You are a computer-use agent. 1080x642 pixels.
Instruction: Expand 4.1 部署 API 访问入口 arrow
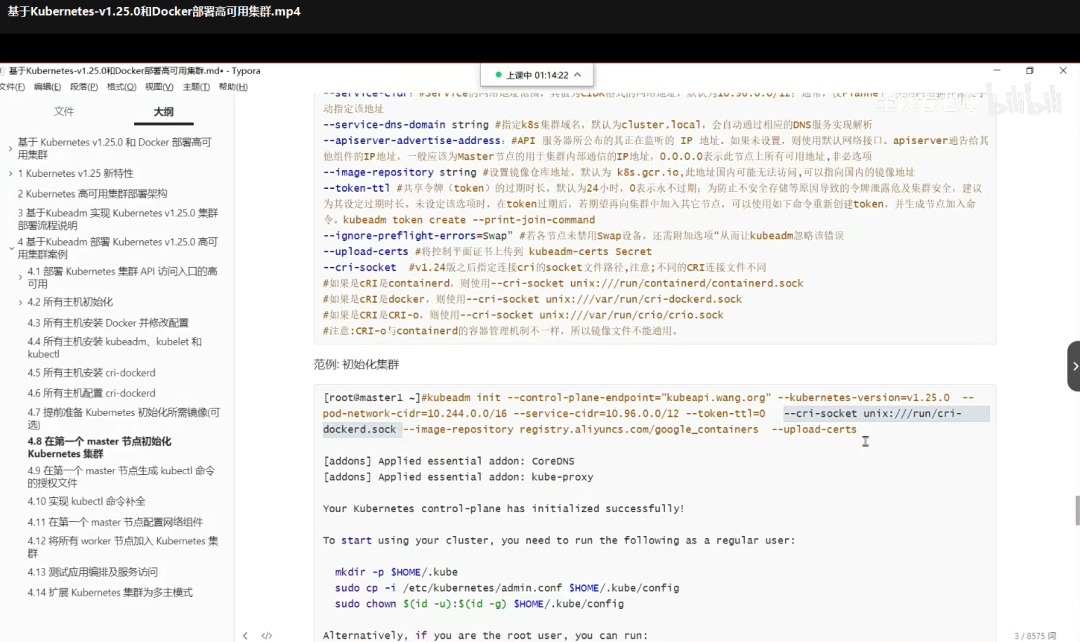(x=20, y=278)
